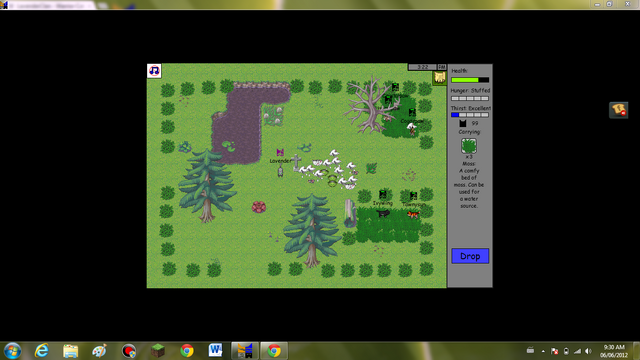This screenshot has height=360, width=640.
Task: Show hidden tray icons arrow
Action: 543,351
